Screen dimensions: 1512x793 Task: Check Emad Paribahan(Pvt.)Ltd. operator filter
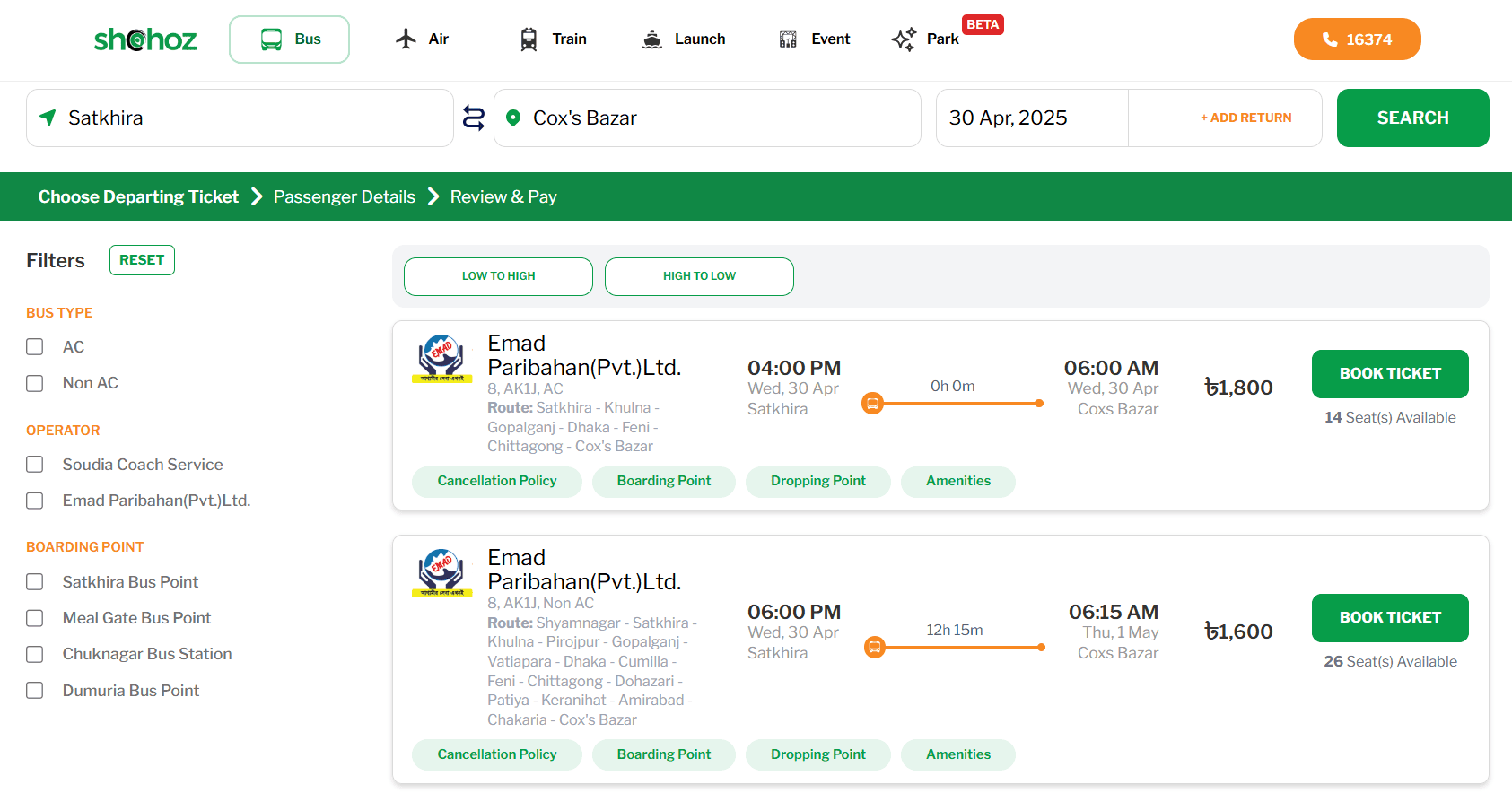tap(35, 501)
